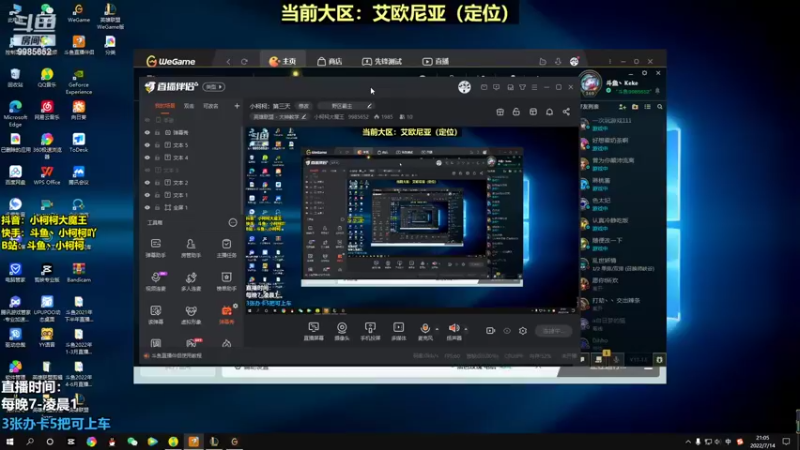Click 修改 button beside stream title
Viewport: 800px width, 450px height.
click(304, 106)
